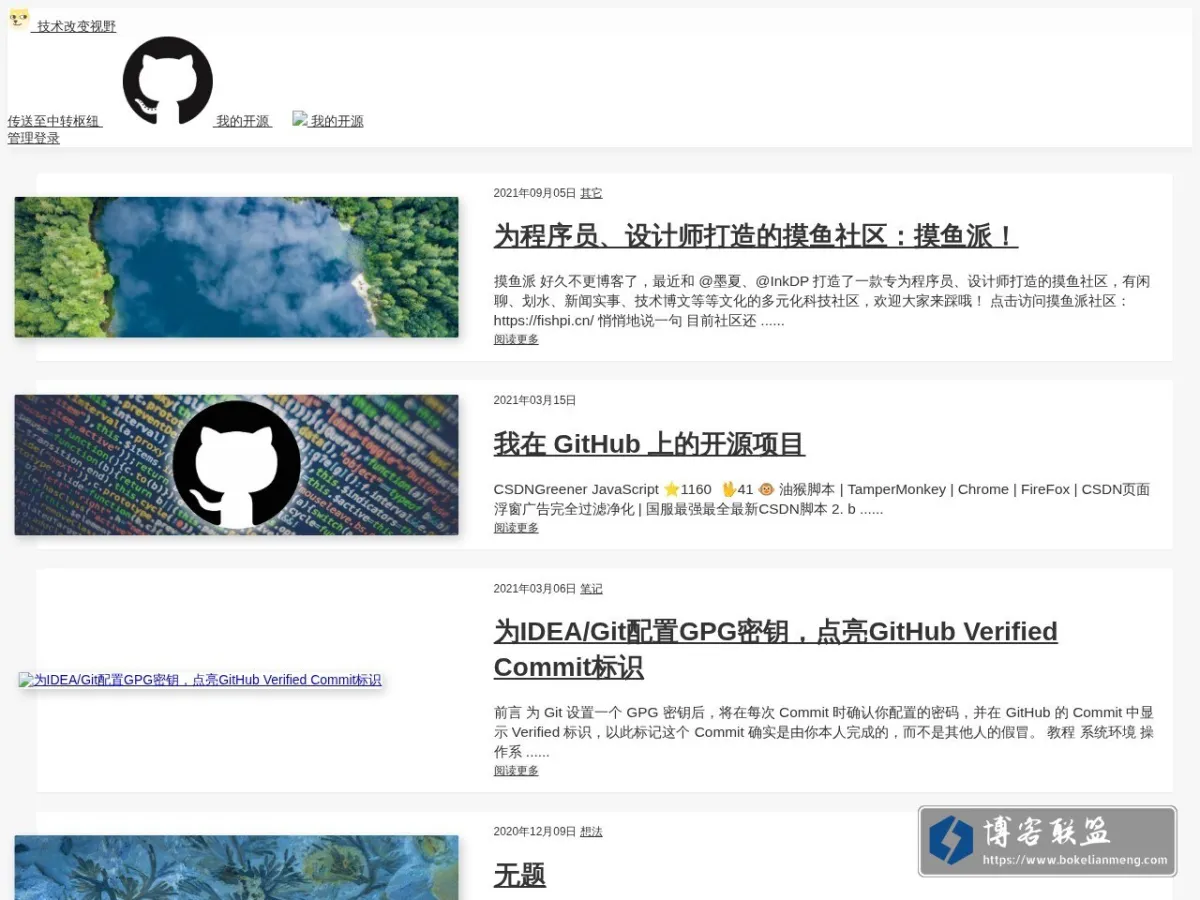The width and height of the screenshot is (1200, 900).
Task: Click the site avatar icon beside 技术改变视野
Action: click(19, 19)
